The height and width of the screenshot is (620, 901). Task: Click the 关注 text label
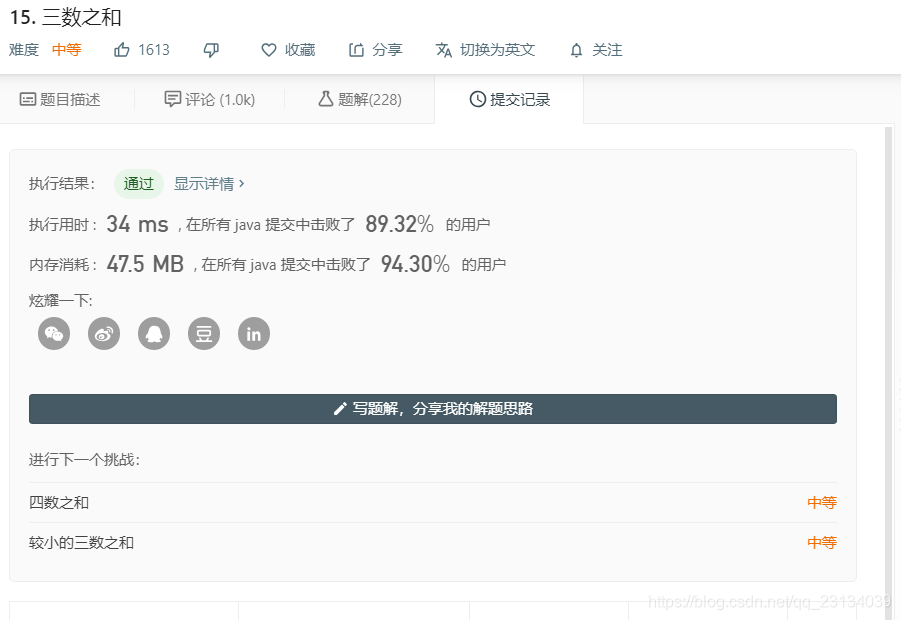click(x=607, y=50)
